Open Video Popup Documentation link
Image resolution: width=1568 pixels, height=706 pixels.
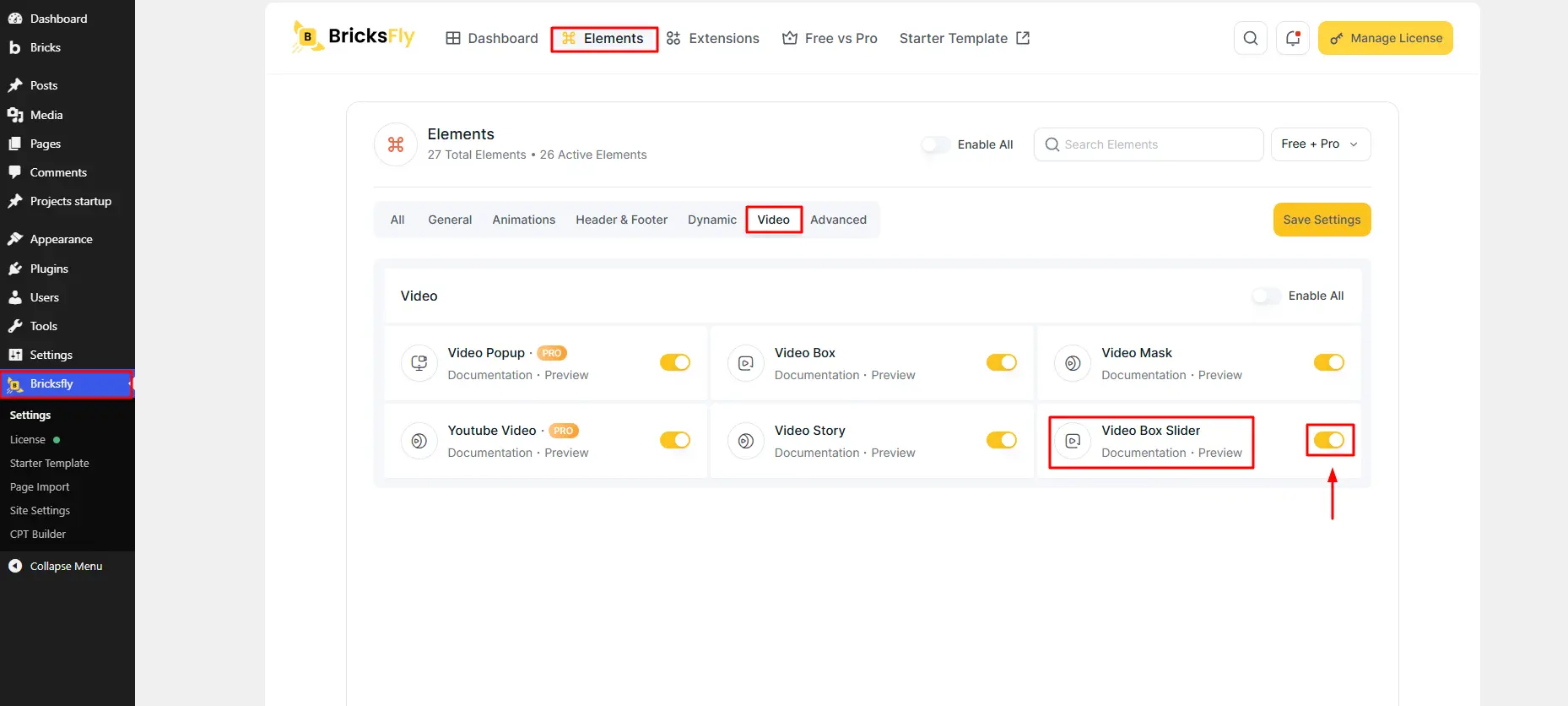tap(490, 375)
